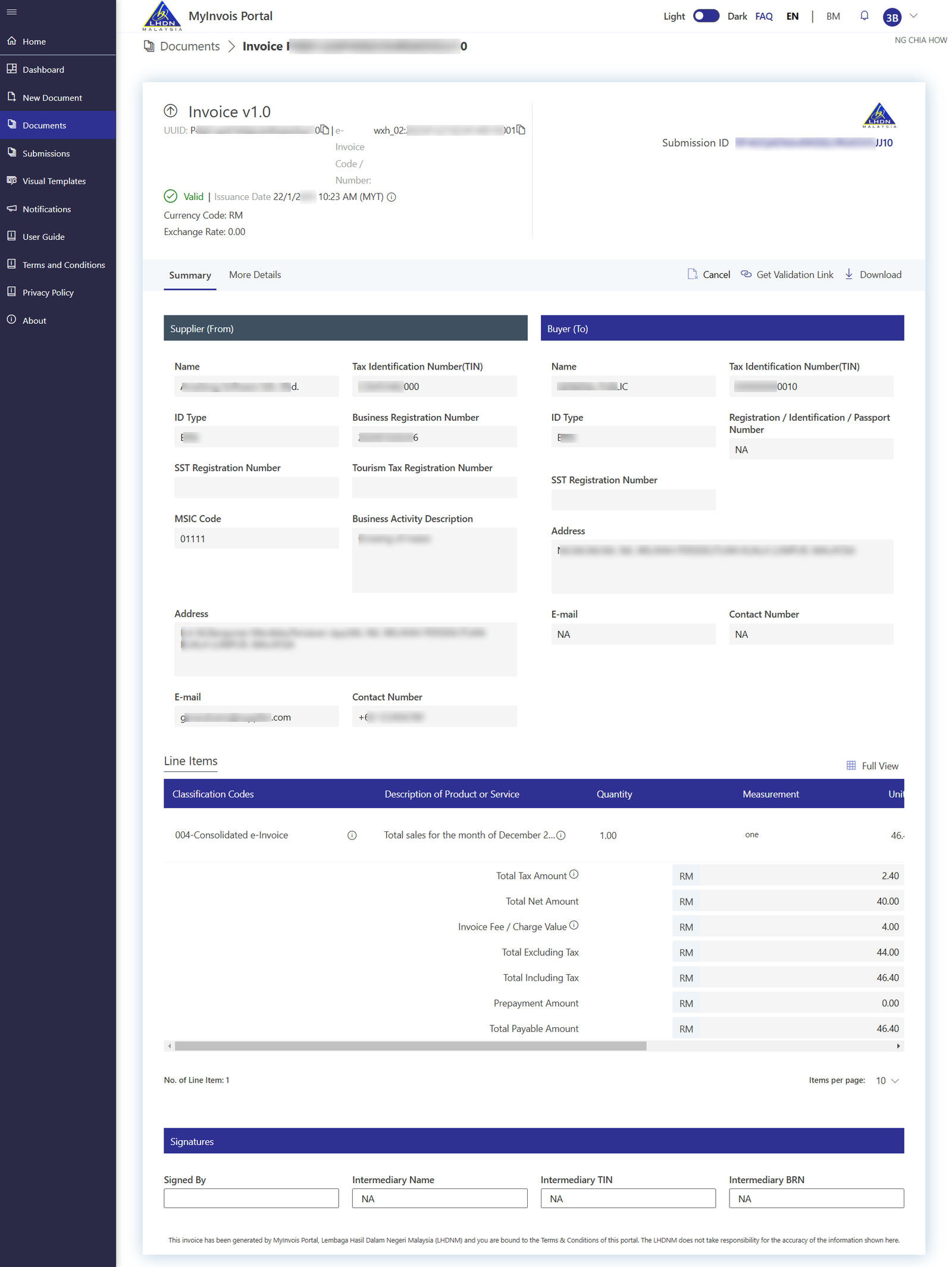This screenshot has height=1267, width=952.
Task: Click Documents breadcrumb link
Action: (190, 46)
